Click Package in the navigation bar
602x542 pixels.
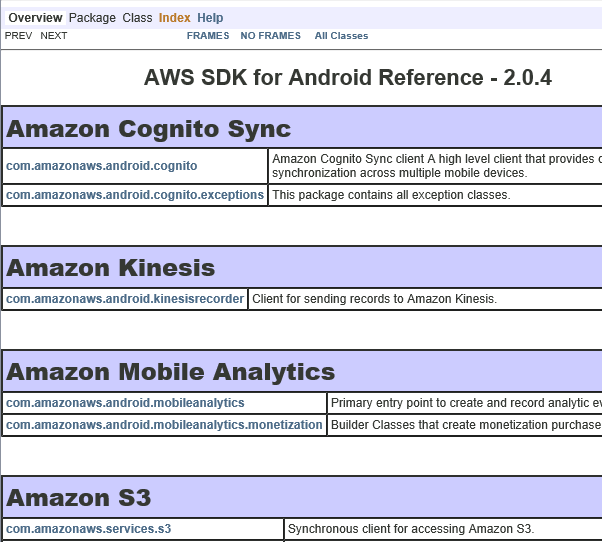tap(92, 18)
